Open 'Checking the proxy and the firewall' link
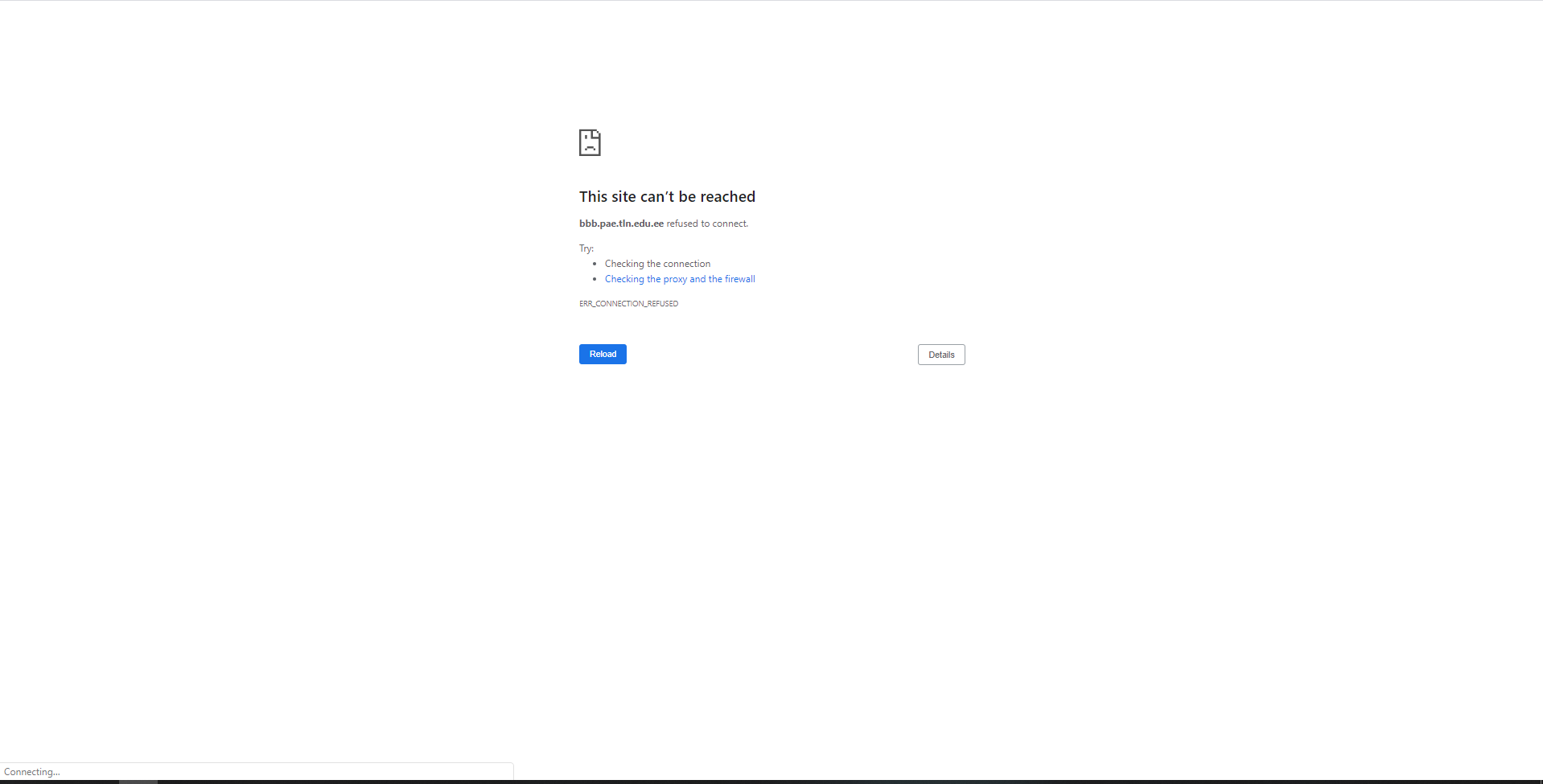This screenshot has height=784, width=1543. [680, 279]
